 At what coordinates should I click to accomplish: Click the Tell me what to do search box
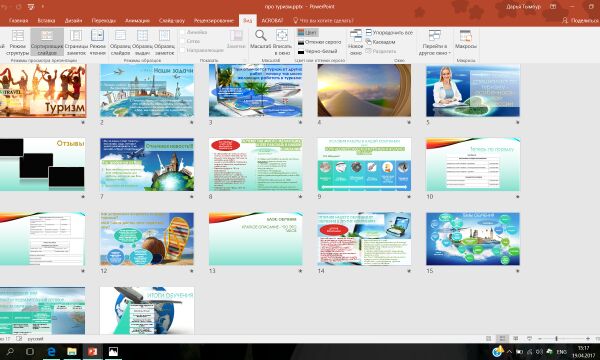coord(323,20)
